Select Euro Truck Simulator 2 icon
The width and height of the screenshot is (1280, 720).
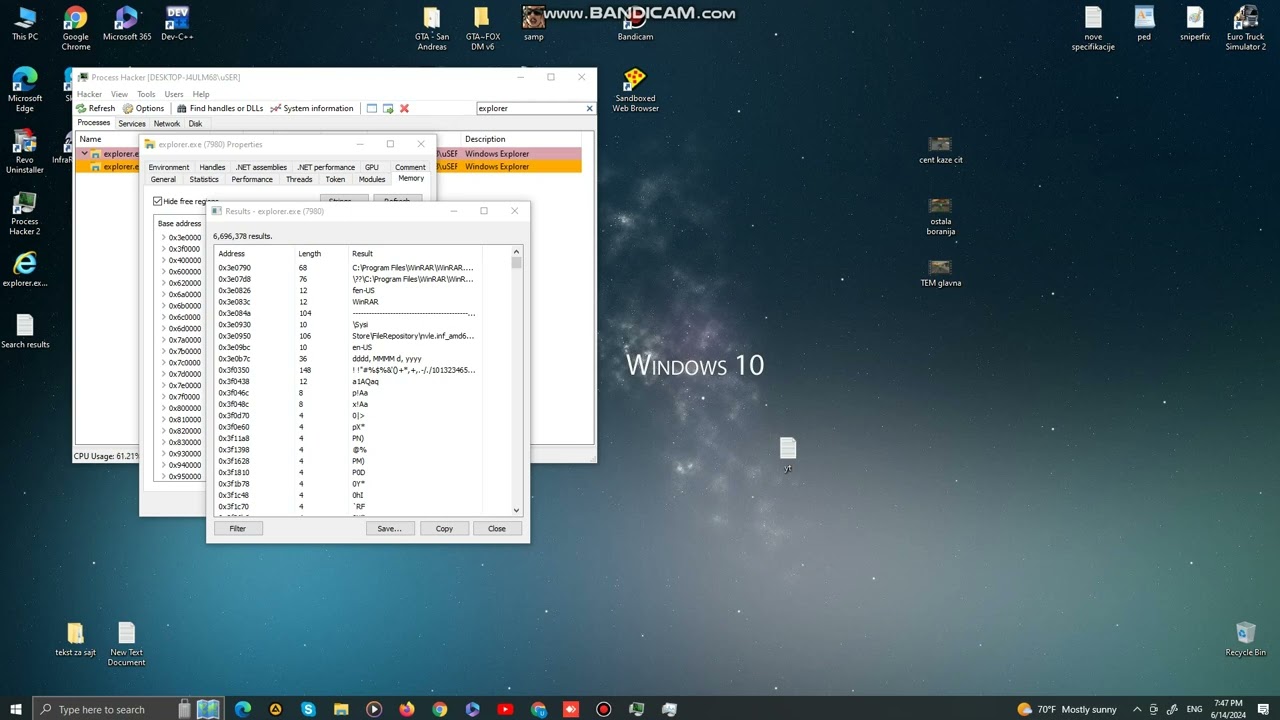coord(1246,28)
